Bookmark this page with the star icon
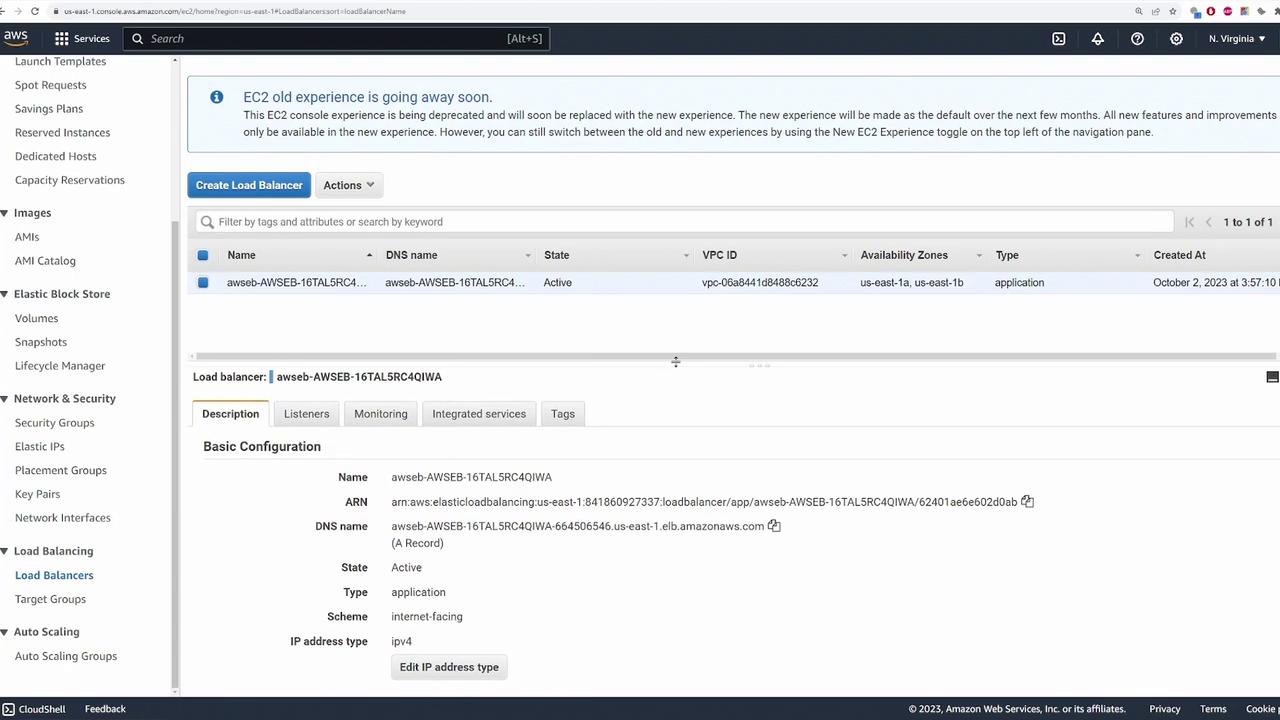1280x720 pixels. 1173,11
